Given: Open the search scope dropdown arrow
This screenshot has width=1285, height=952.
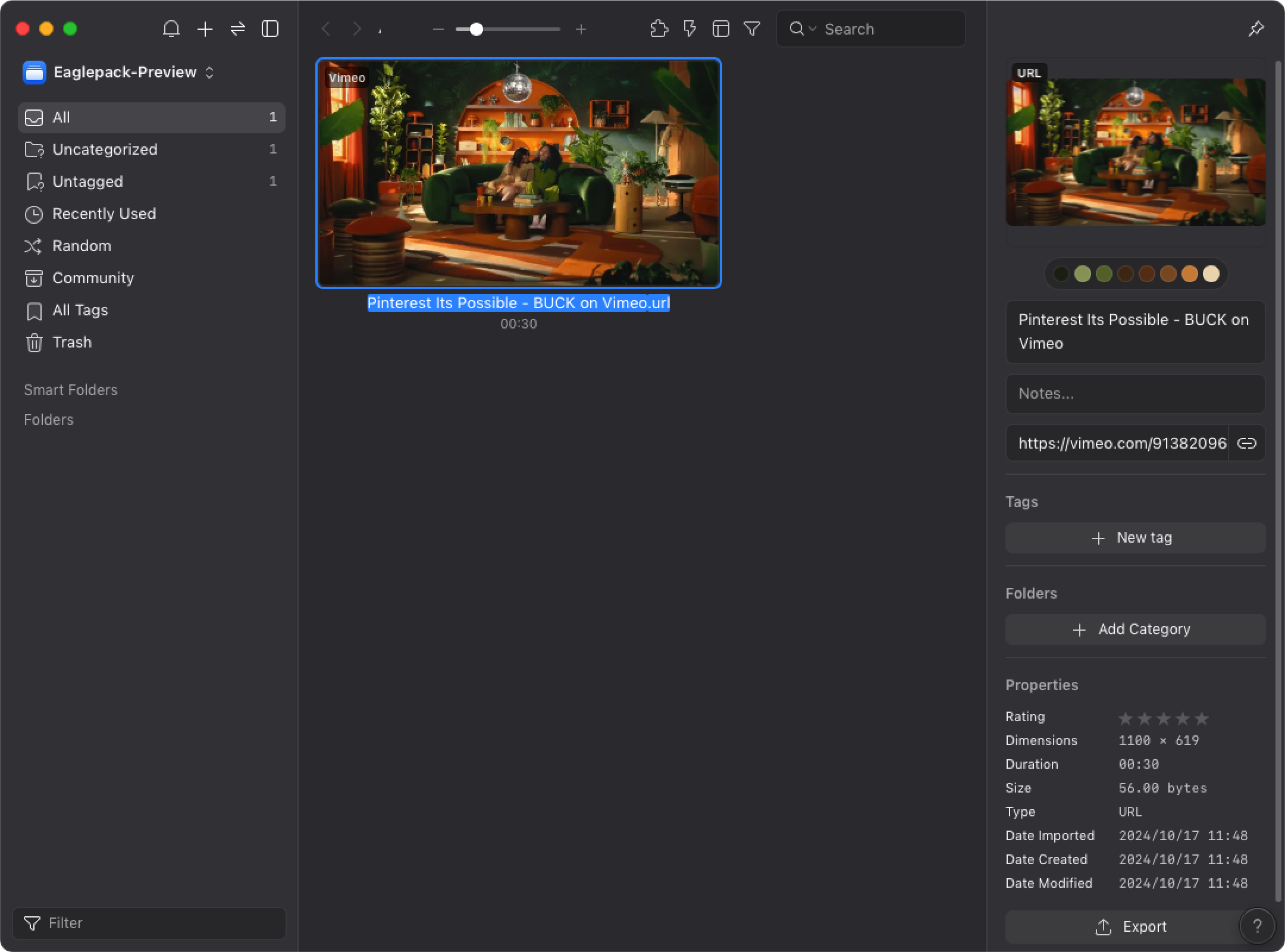Looking at the screenshot, I should [813, 29].
